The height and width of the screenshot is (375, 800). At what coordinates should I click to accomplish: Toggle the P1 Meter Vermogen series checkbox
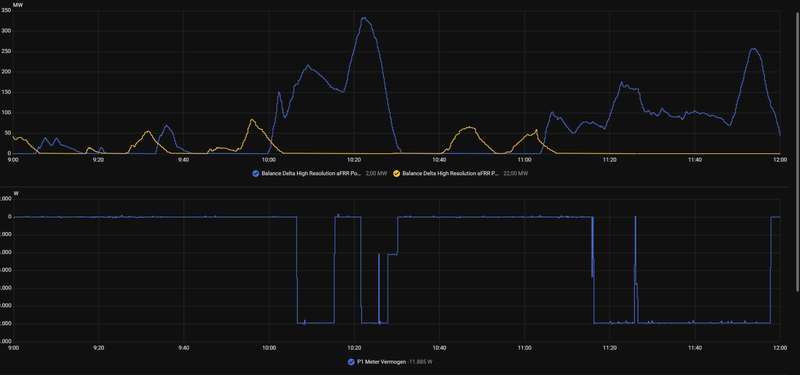351,362
